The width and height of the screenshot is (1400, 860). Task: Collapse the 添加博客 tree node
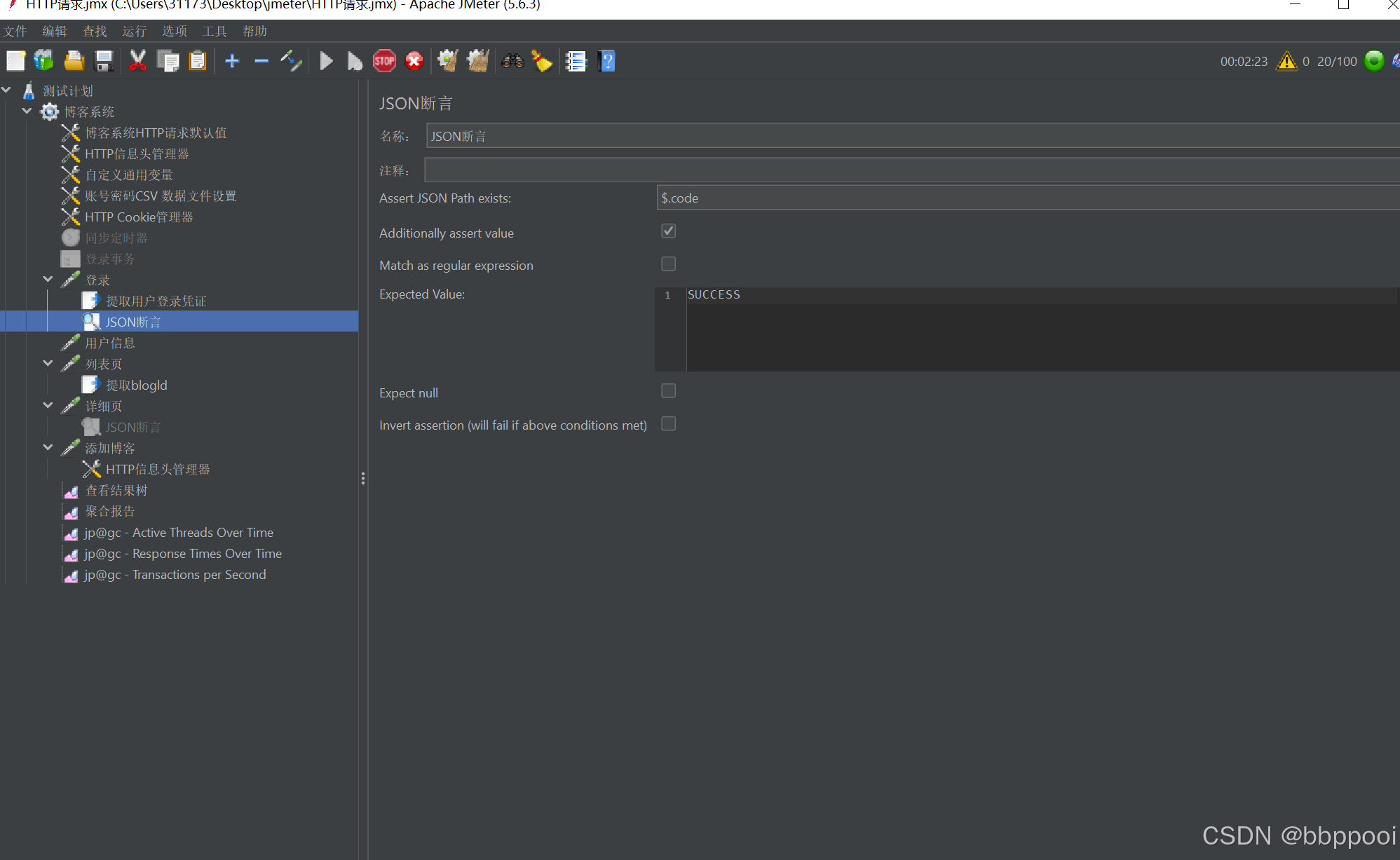pos(48,448)
